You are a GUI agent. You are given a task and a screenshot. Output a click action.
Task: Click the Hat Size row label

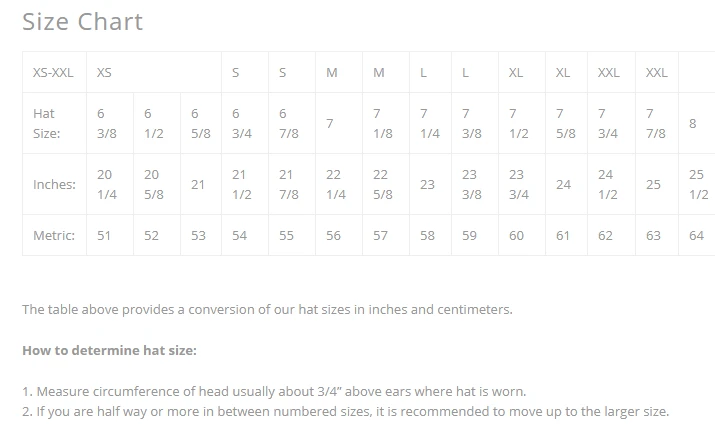46,124
